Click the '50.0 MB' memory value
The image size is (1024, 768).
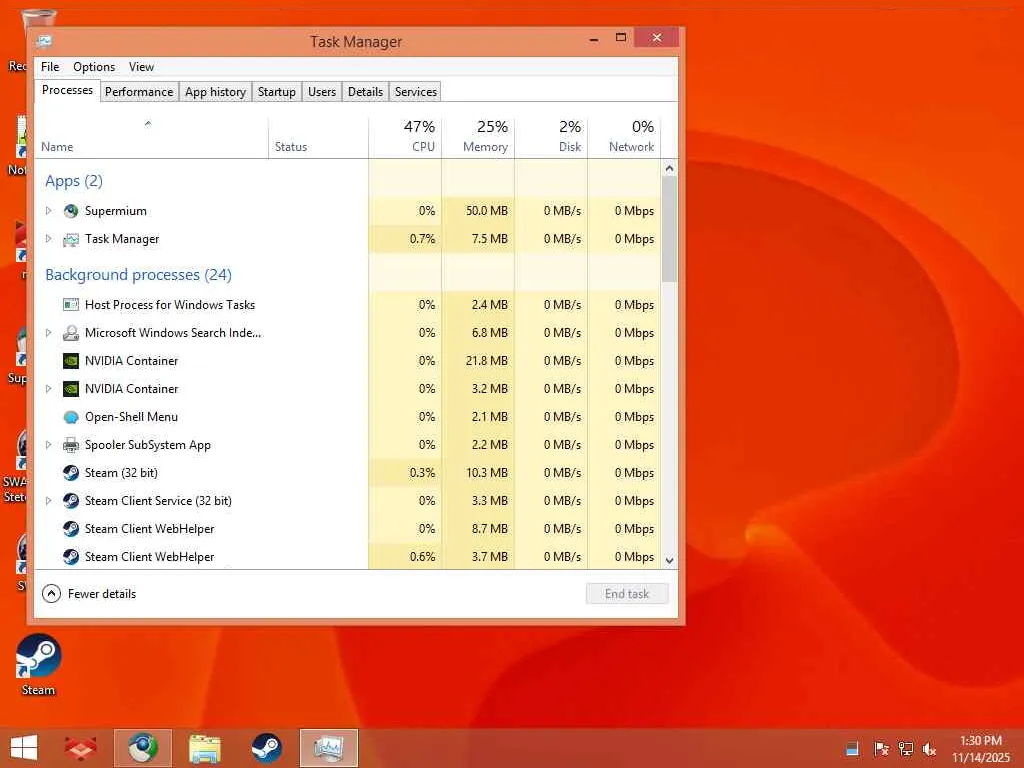click(x=487, y=211)
